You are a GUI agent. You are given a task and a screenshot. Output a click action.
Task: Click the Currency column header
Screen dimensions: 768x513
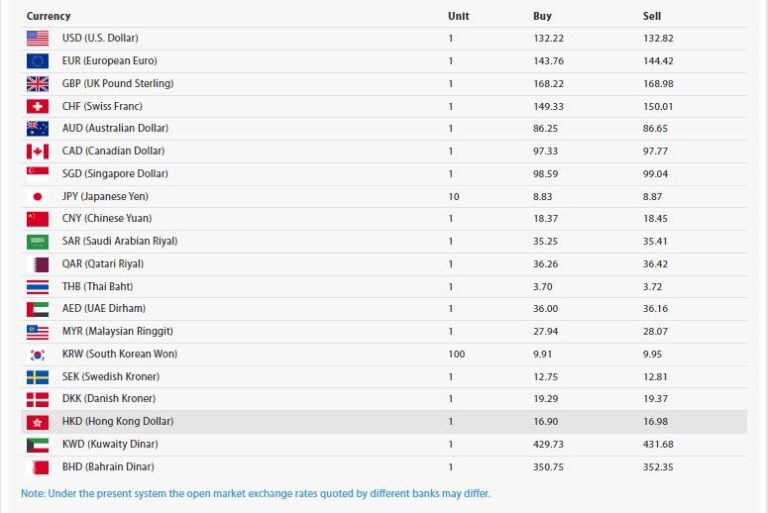click(48, 16)
